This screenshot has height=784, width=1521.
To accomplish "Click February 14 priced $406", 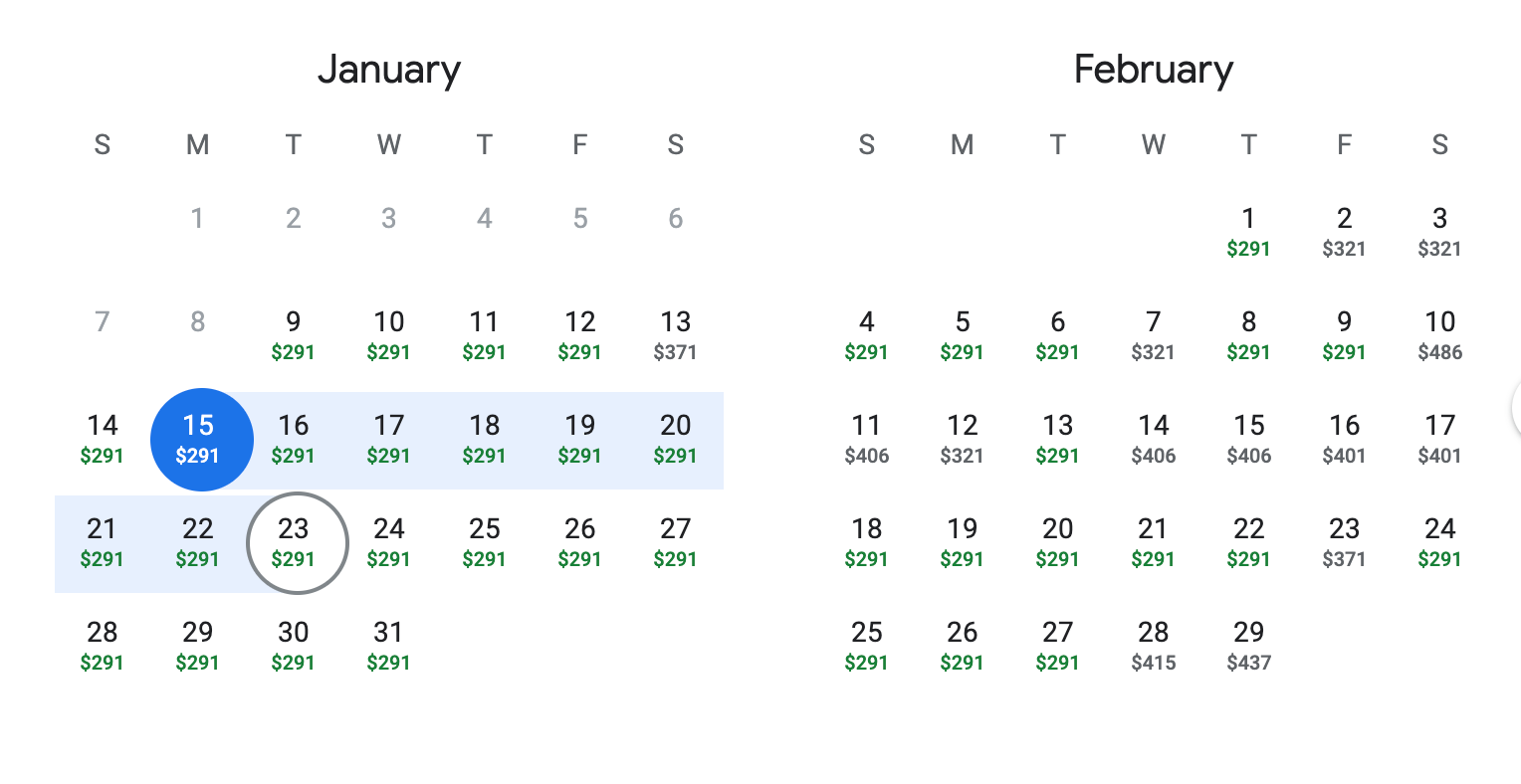I will (x=1153, y=439).
